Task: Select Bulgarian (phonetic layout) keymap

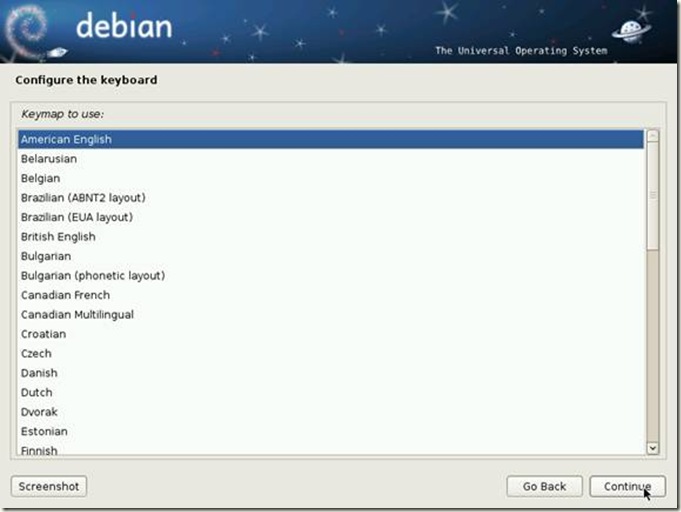Action: click(x=331, y=276)
